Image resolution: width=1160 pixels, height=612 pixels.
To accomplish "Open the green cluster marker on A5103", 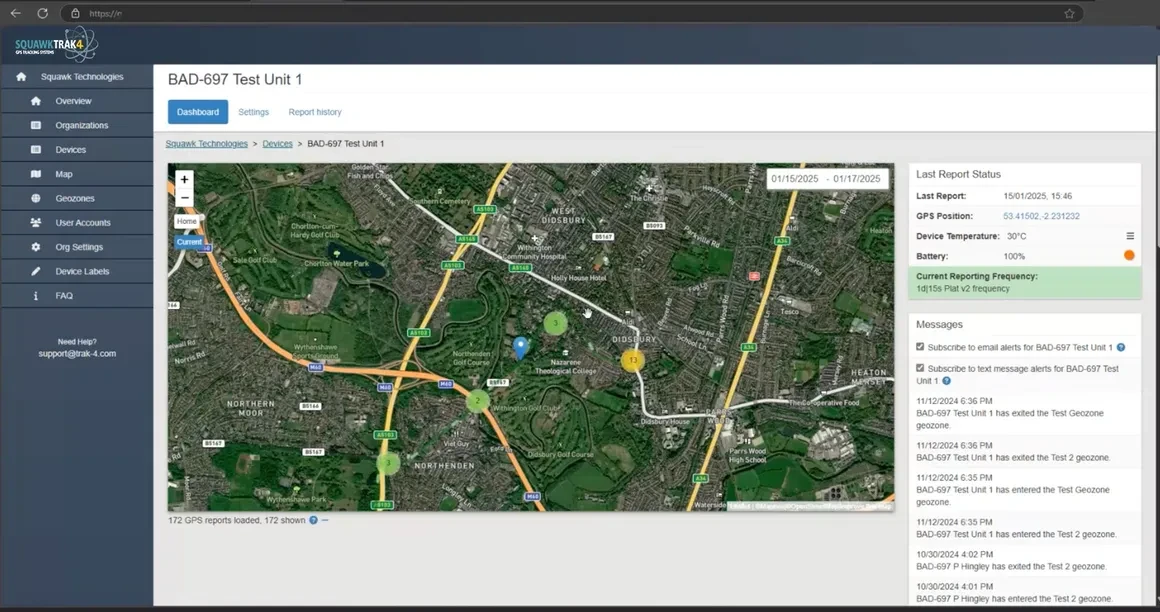I will (388, 463).
